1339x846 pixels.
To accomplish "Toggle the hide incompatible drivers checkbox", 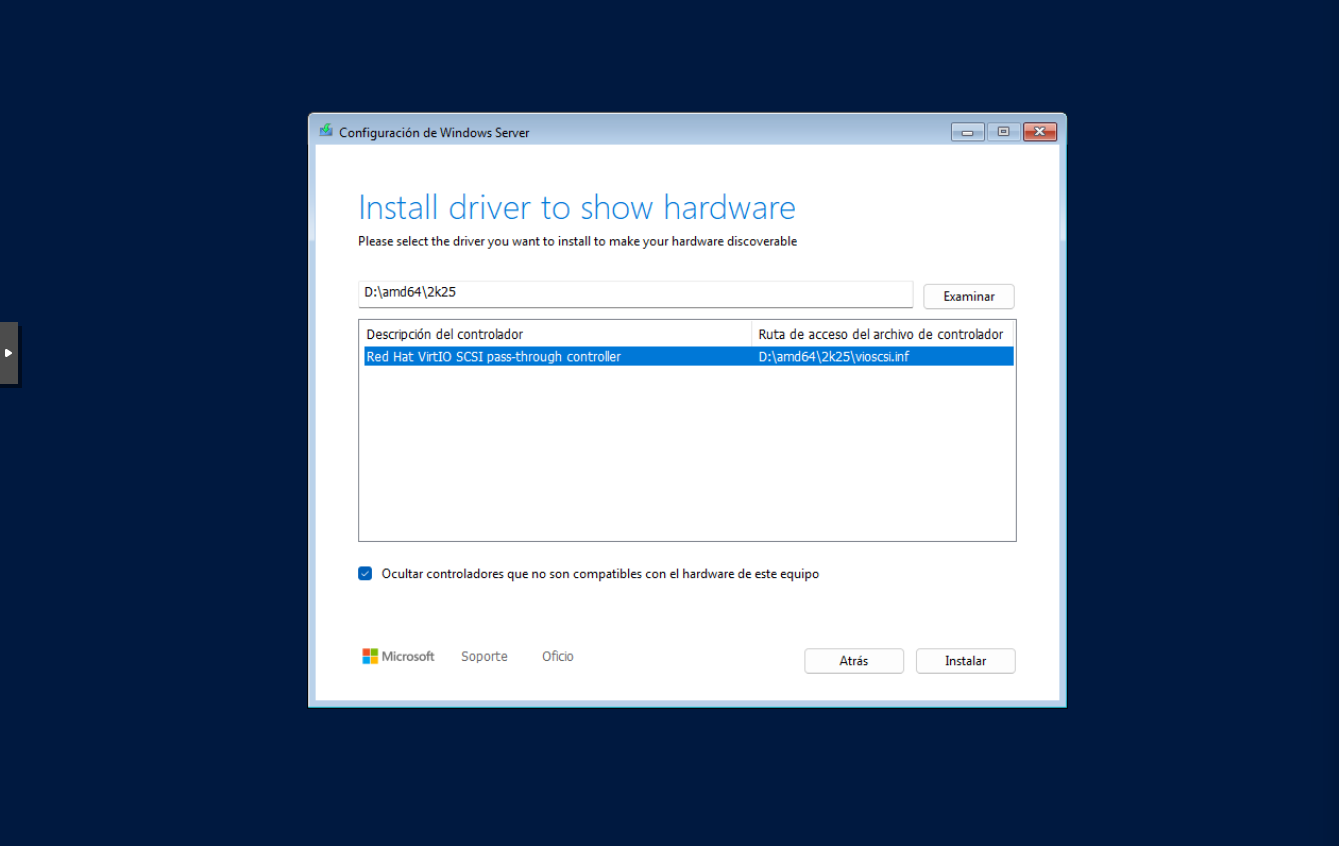I will pos(365,574).
